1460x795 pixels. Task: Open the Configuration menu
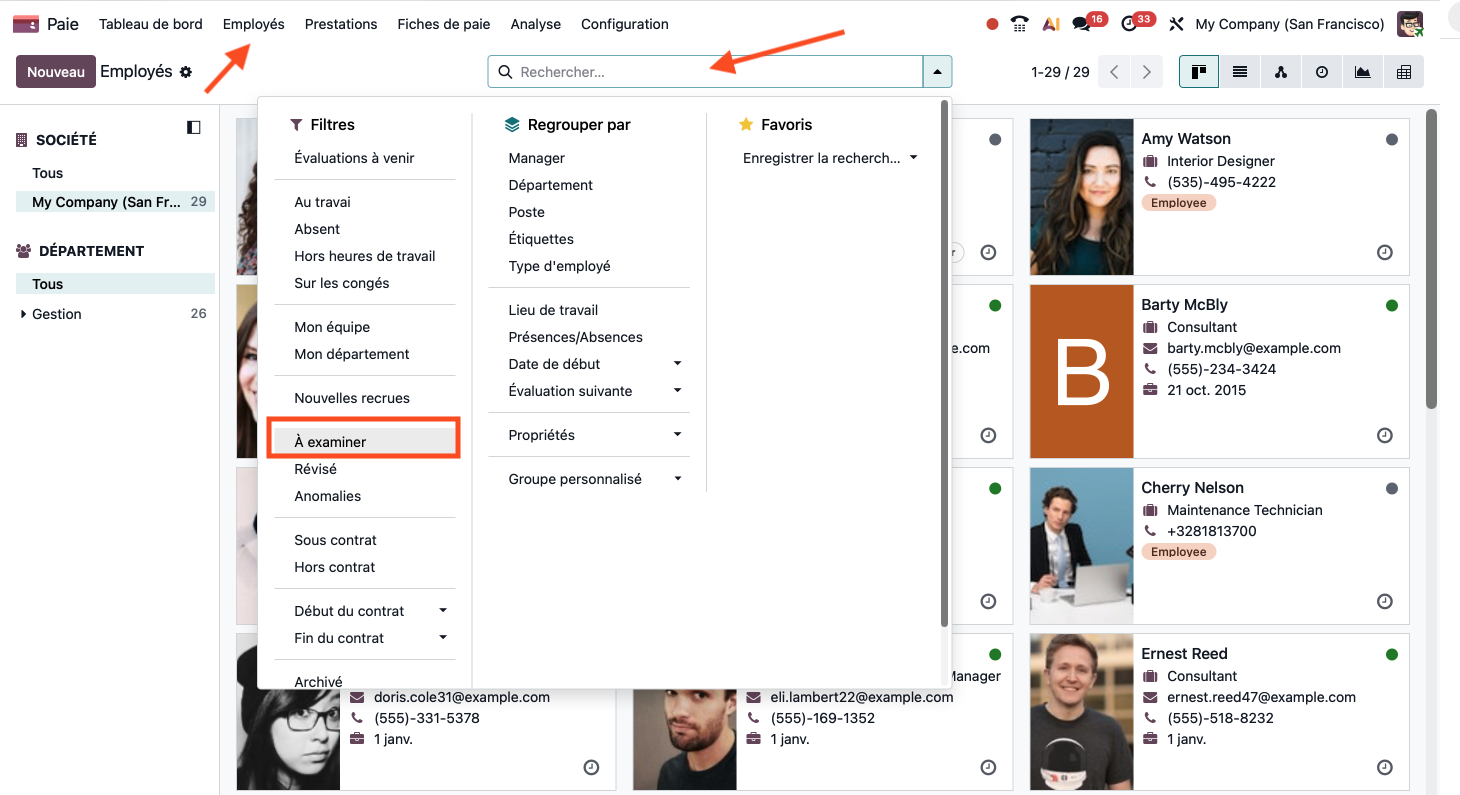[x=624, y=24]
